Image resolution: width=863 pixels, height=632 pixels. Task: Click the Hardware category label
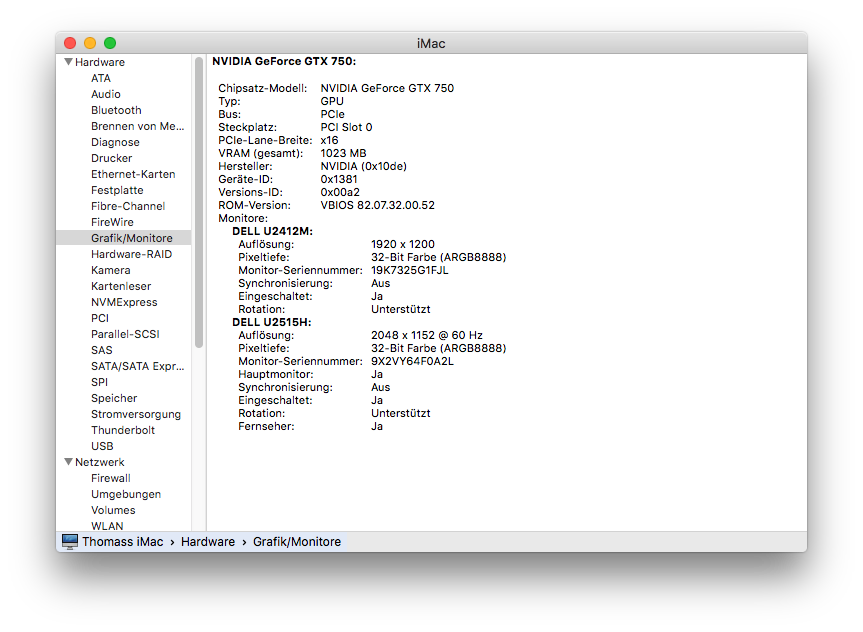point(100,62)
